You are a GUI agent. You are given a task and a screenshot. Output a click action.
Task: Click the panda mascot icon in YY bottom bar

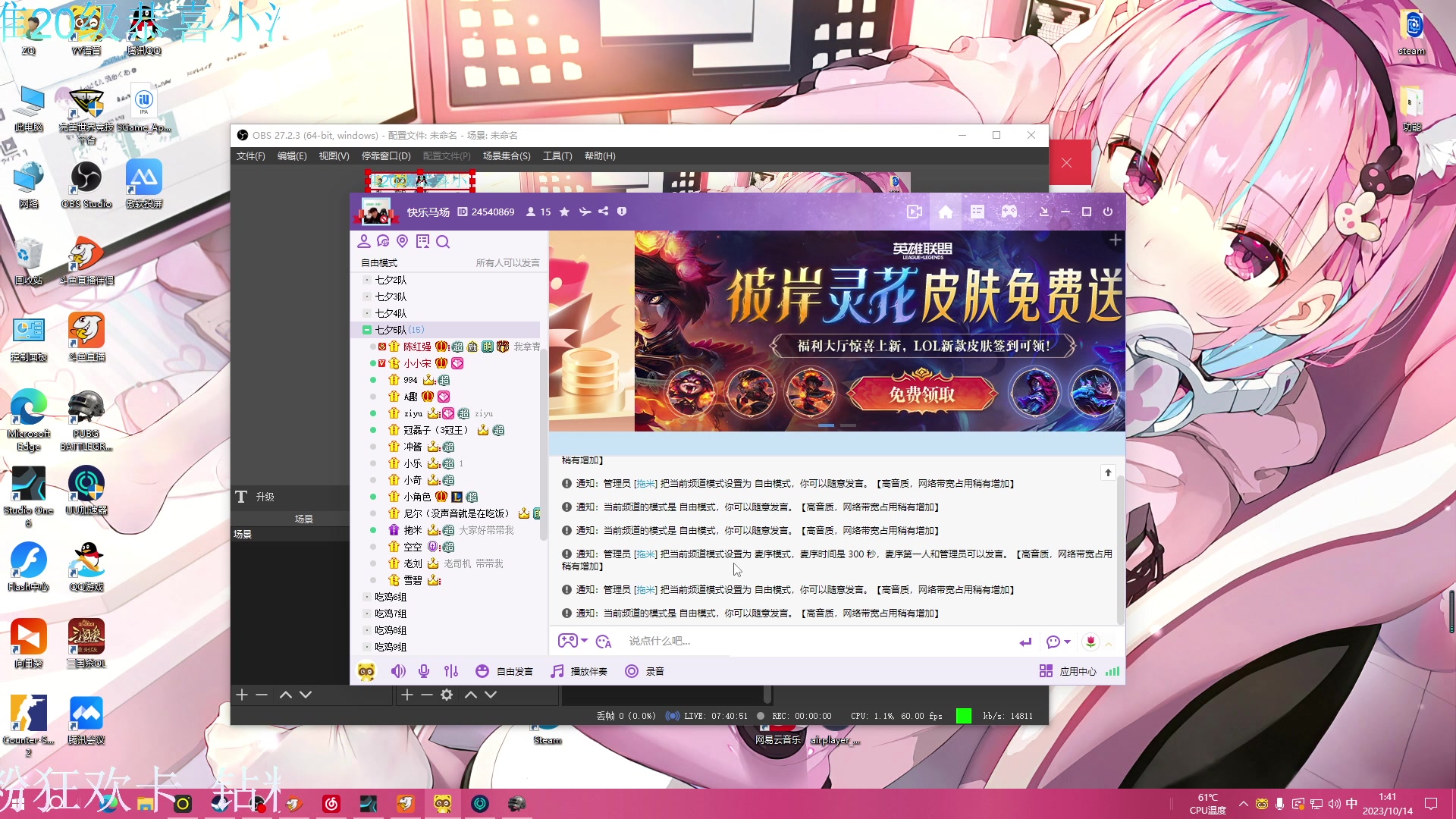pyautogui.click(x=366, y=671)
